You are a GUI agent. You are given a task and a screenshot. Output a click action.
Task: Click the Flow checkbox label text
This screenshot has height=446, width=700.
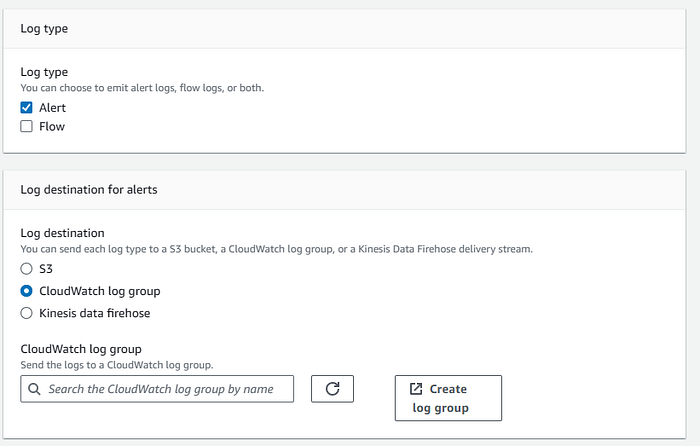pos(52,127)
